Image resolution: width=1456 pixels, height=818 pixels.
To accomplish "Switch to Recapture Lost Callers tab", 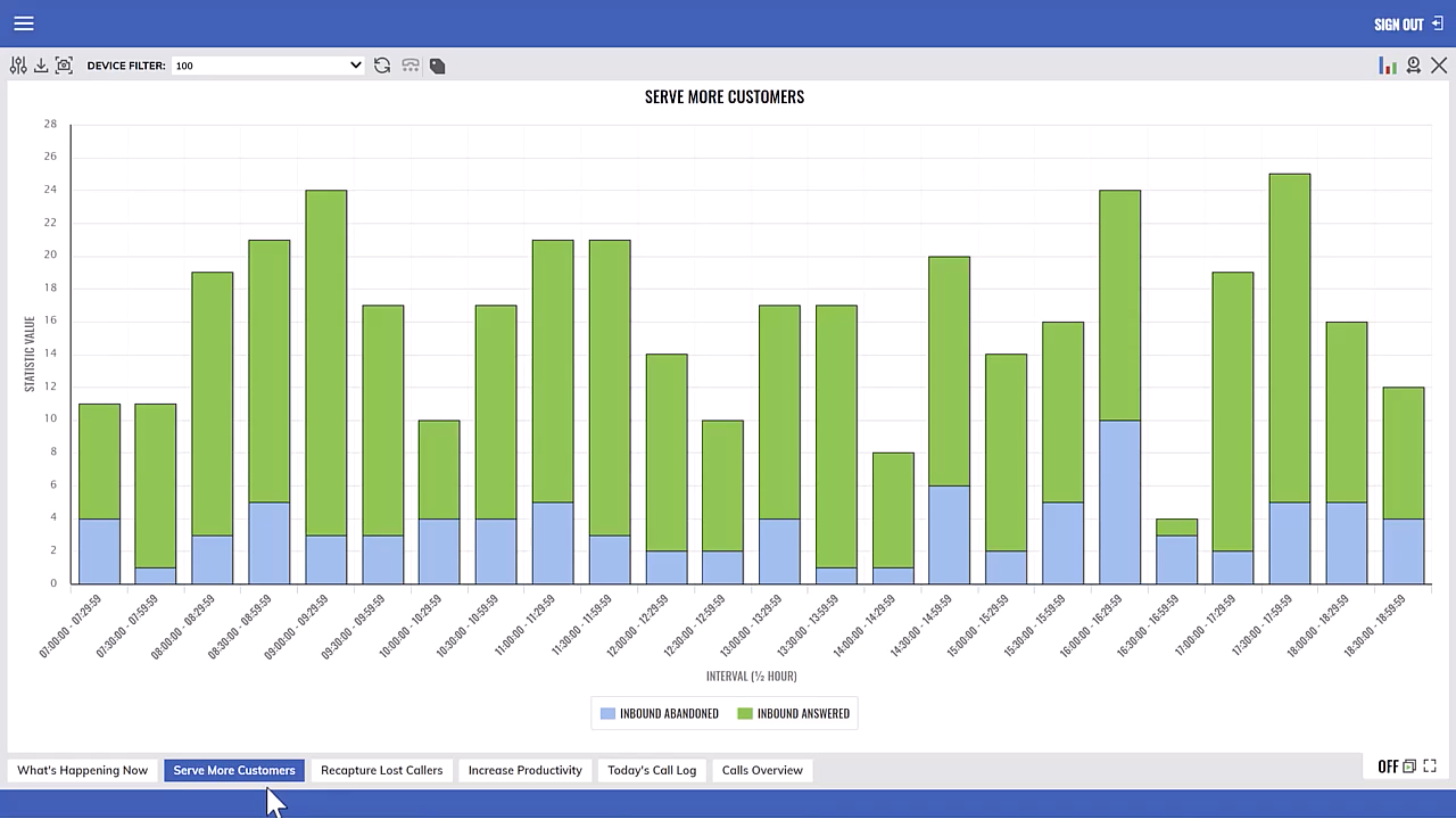I will pyautogui.click(x=381, y=770).
